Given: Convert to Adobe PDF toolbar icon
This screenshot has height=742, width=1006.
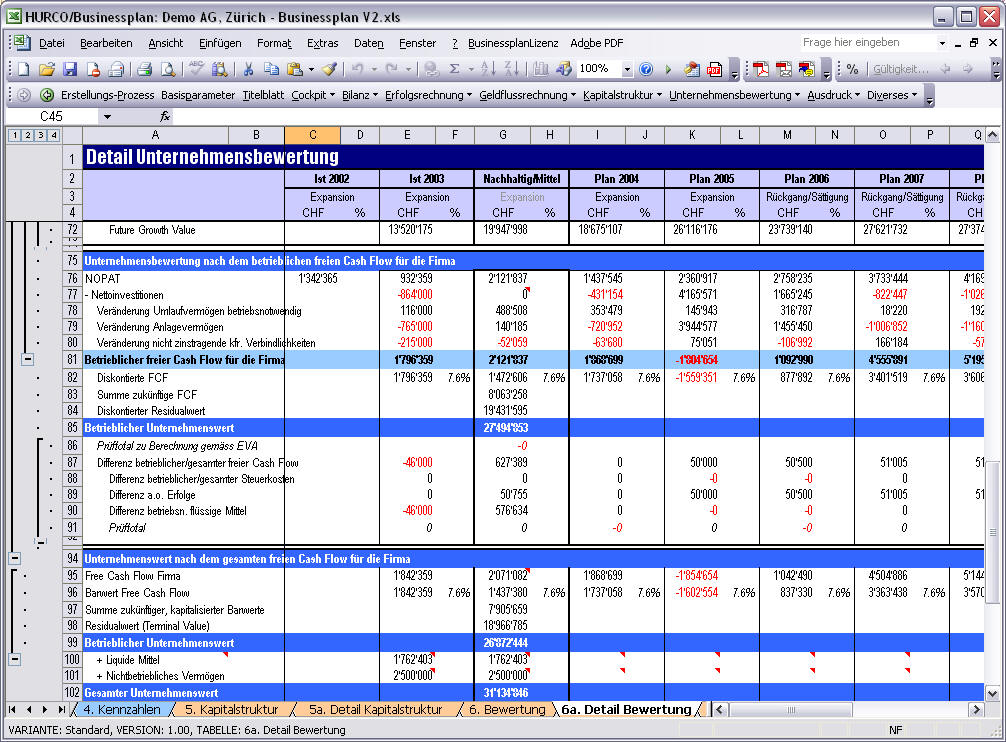Looking at the screenshot, I should tap(761, 69).
